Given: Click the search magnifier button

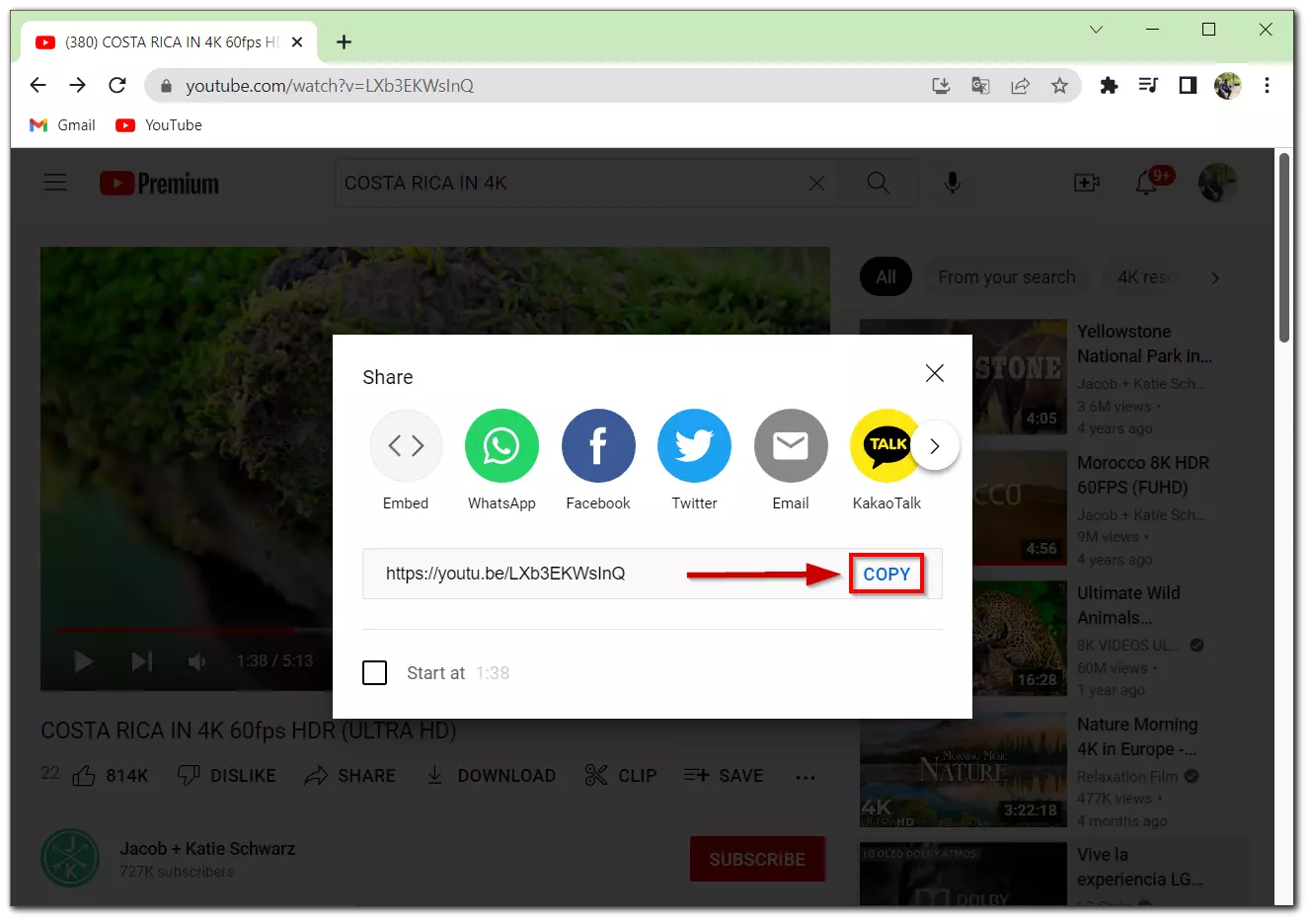Looking at the screenshot, I should 879,184.
